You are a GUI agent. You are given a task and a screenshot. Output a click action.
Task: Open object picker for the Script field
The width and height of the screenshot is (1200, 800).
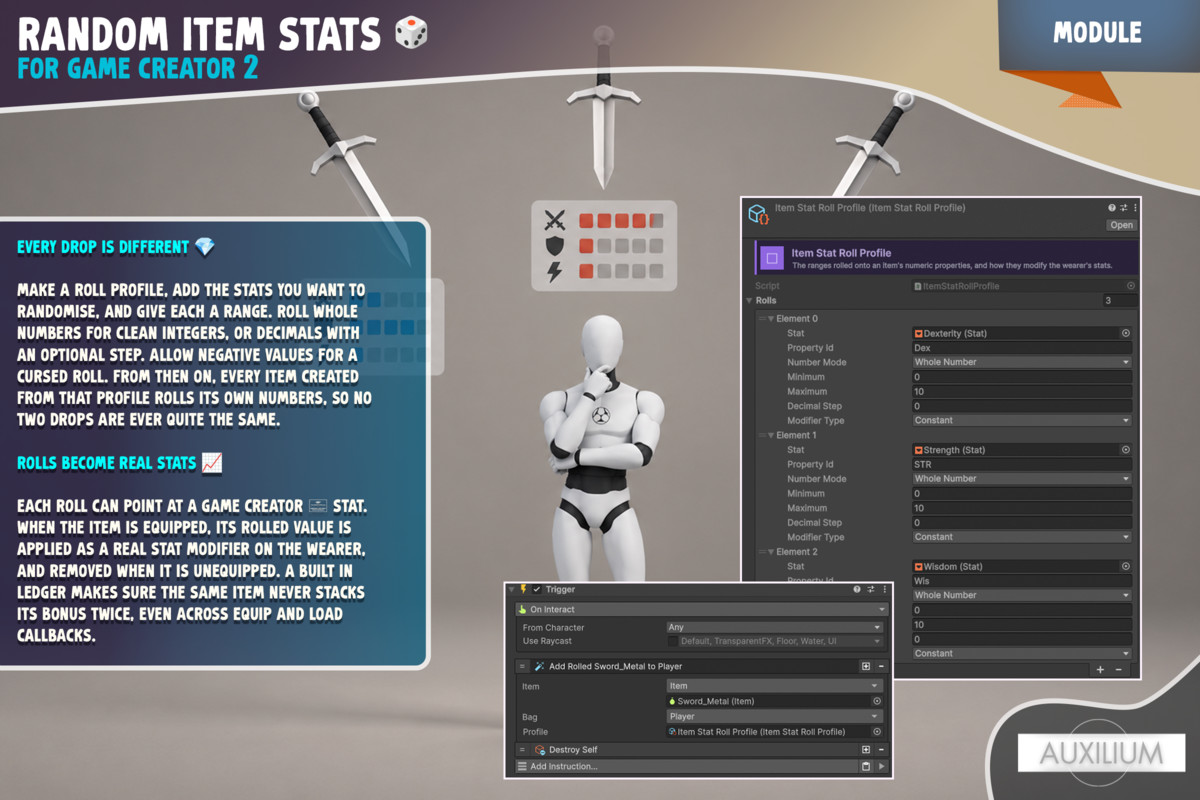(1131, 286)
